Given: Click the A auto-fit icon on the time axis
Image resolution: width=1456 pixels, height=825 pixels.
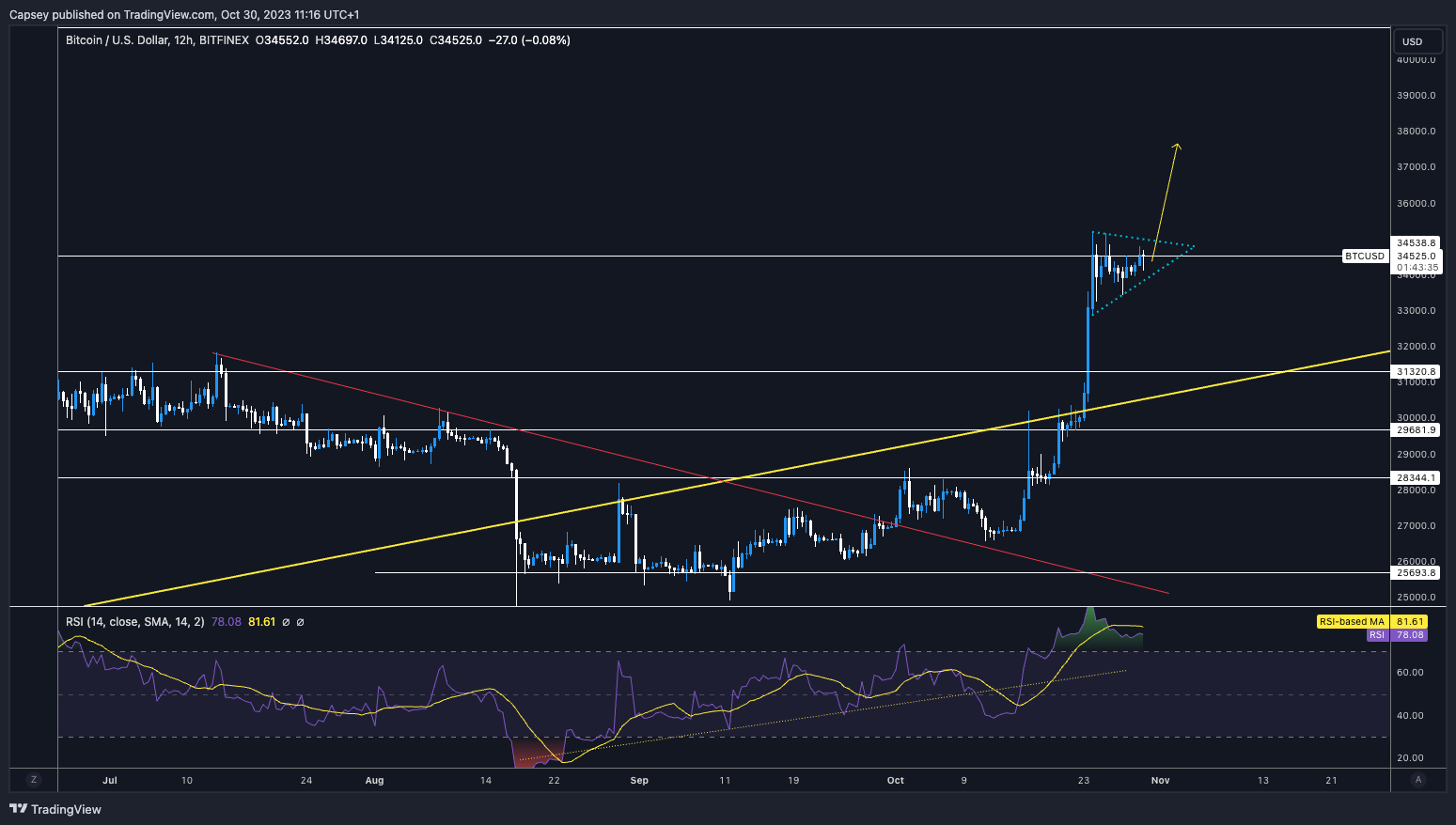Looking at the screenshot, I should pos(1417,780).
